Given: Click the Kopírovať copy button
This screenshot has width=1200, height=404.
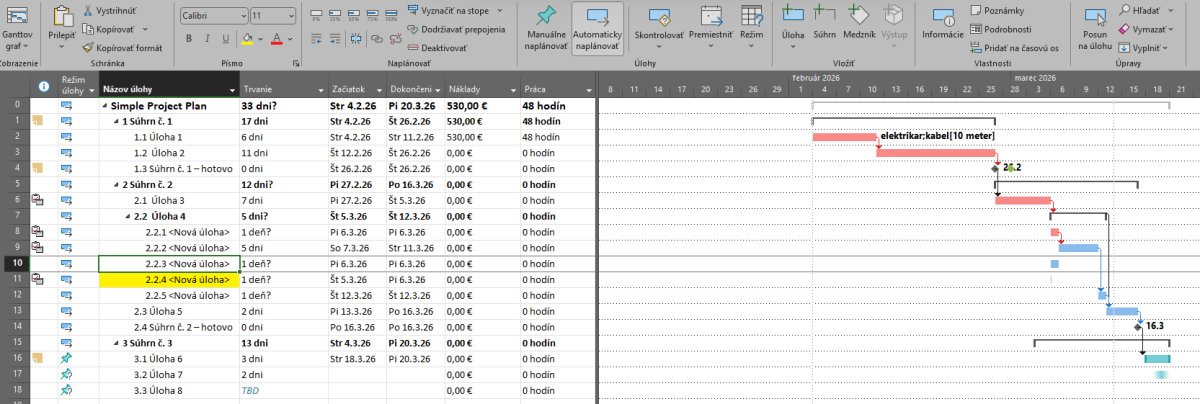Looking at the screenshot, I should point(110,28).
